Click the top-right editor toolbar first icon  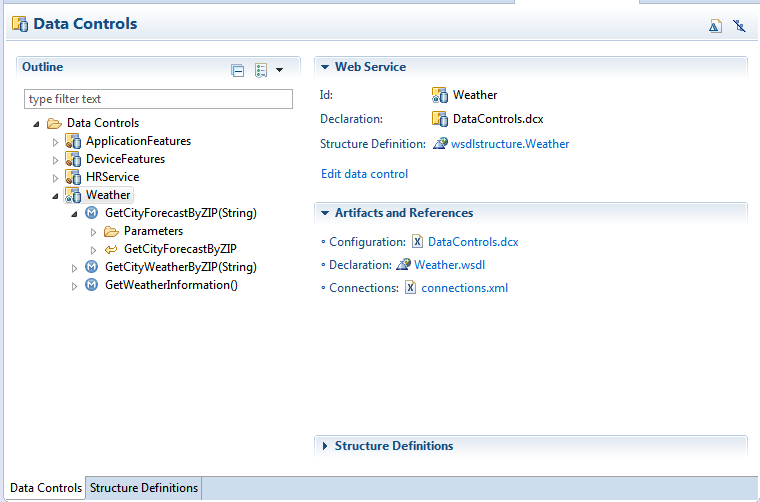(715, 26)
